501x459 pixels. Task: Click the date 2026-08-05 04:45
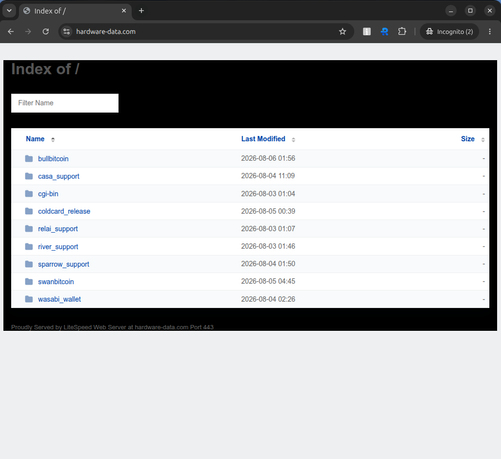(x=268, y=281)
